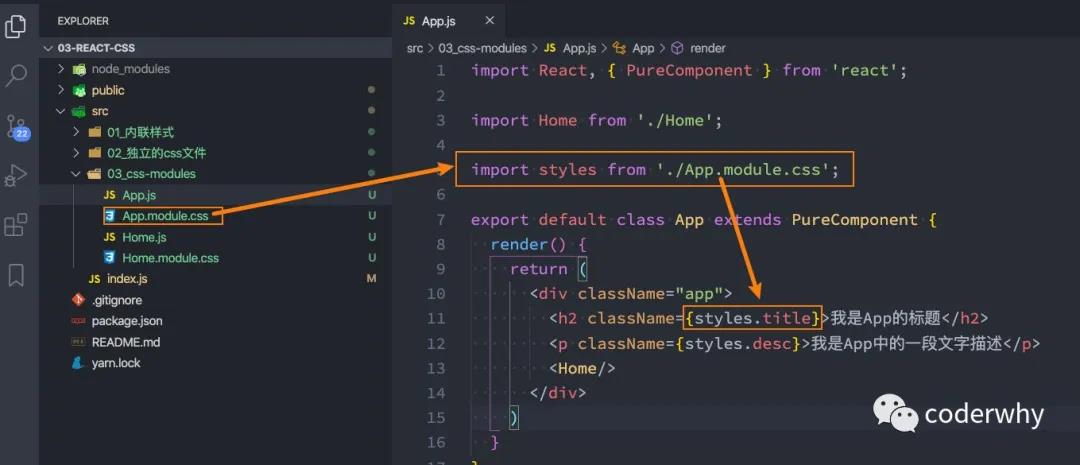Click the CSS icon beside Home.module.css

click(x=109, y=258)
